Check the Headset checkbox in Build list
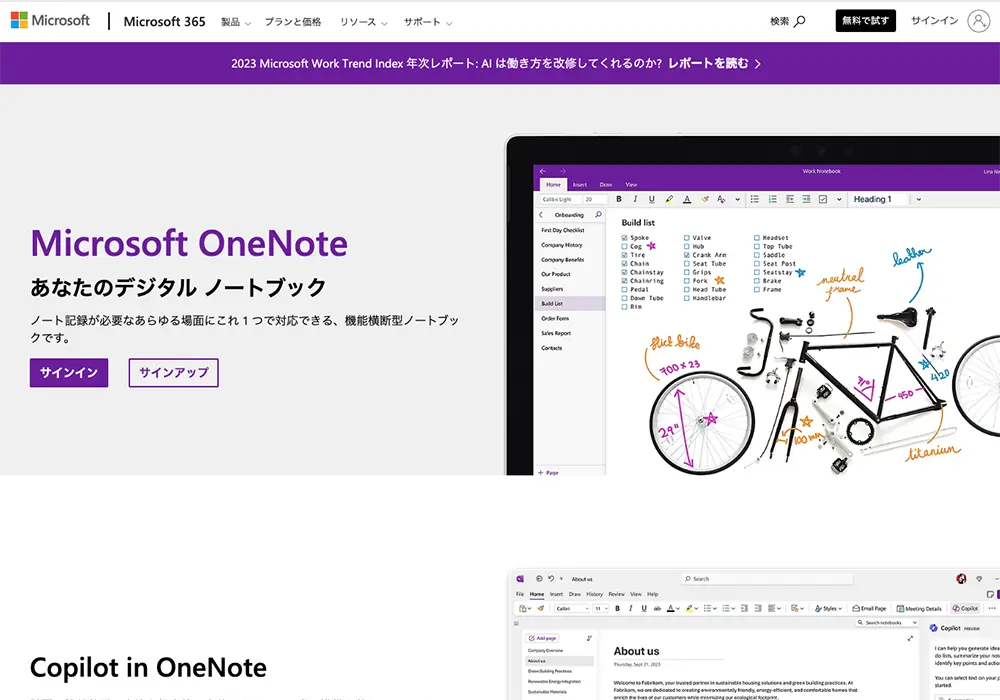1000x700 pixels. tap(757, 238)
